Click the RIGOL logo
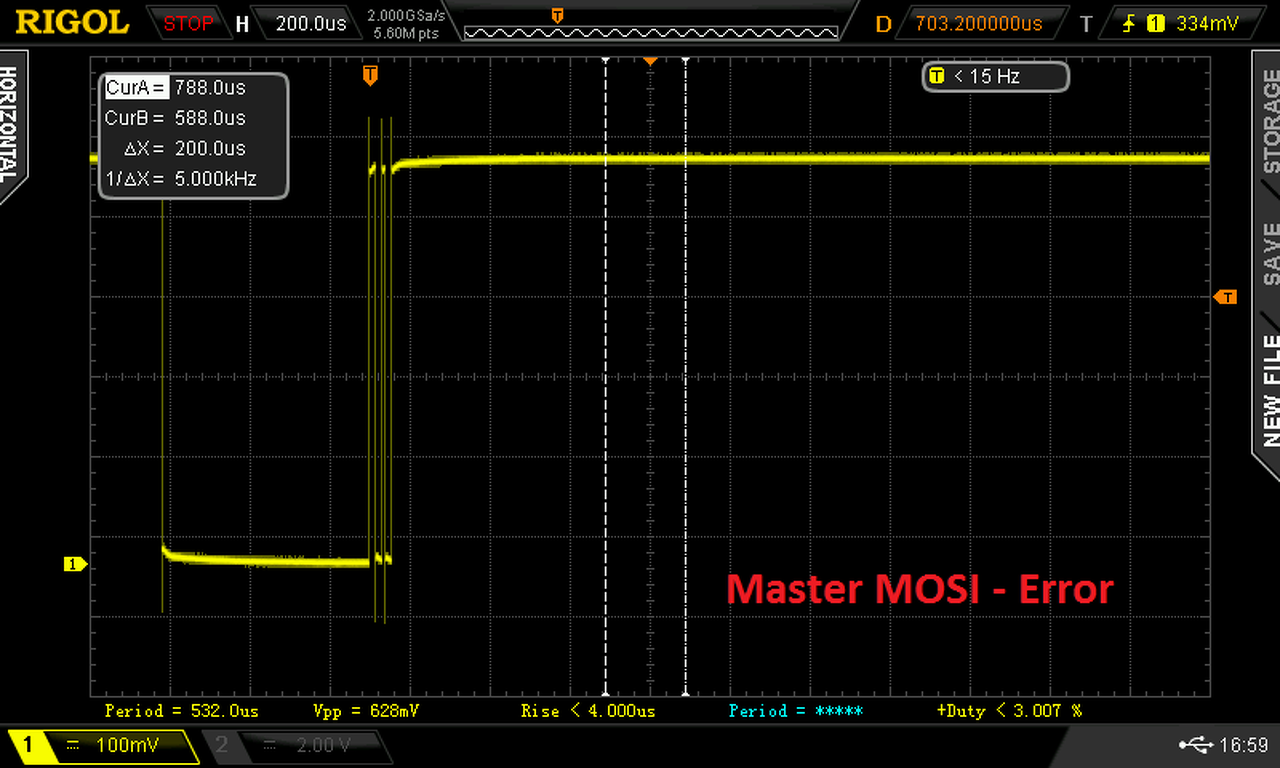Image resolution: width=1280 pixels, height=768 pixels. pos(72,22)
